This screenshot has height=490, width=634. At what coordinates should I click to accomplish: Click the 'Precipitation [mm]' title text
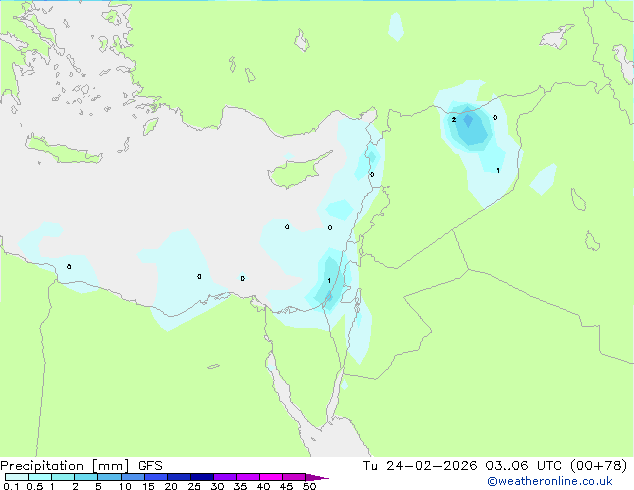[x=65, y=466]
